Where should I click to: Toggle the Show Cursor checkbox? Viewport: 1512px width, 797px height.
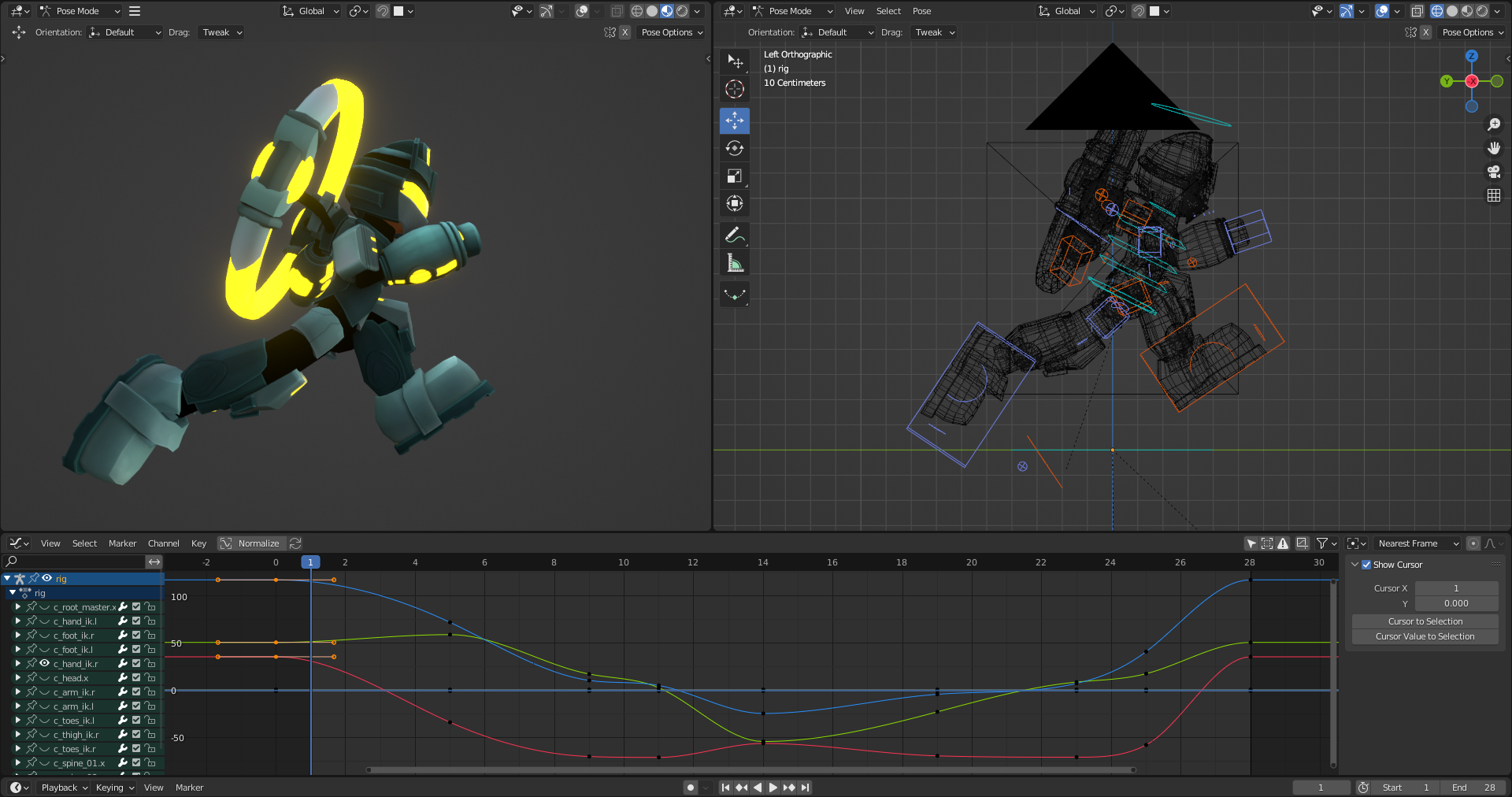pyautogui.click(x=1366, y=565)
